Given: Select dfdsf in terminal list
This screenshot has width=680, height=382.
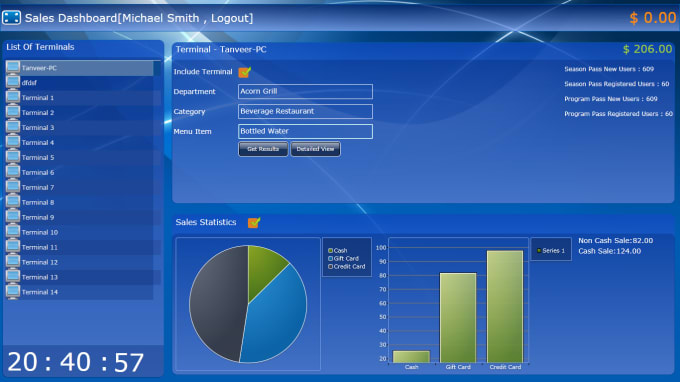Looking at the screenshot, I should pos(29,83).
